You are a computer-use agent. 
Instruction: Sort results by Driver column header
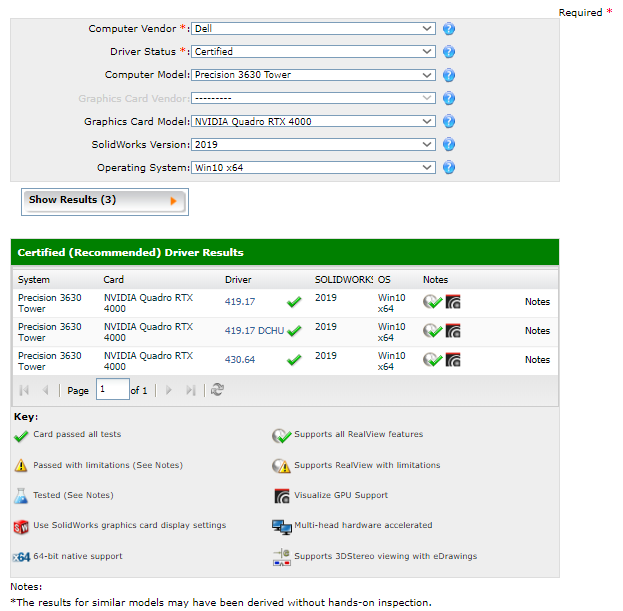pos(238,280)
